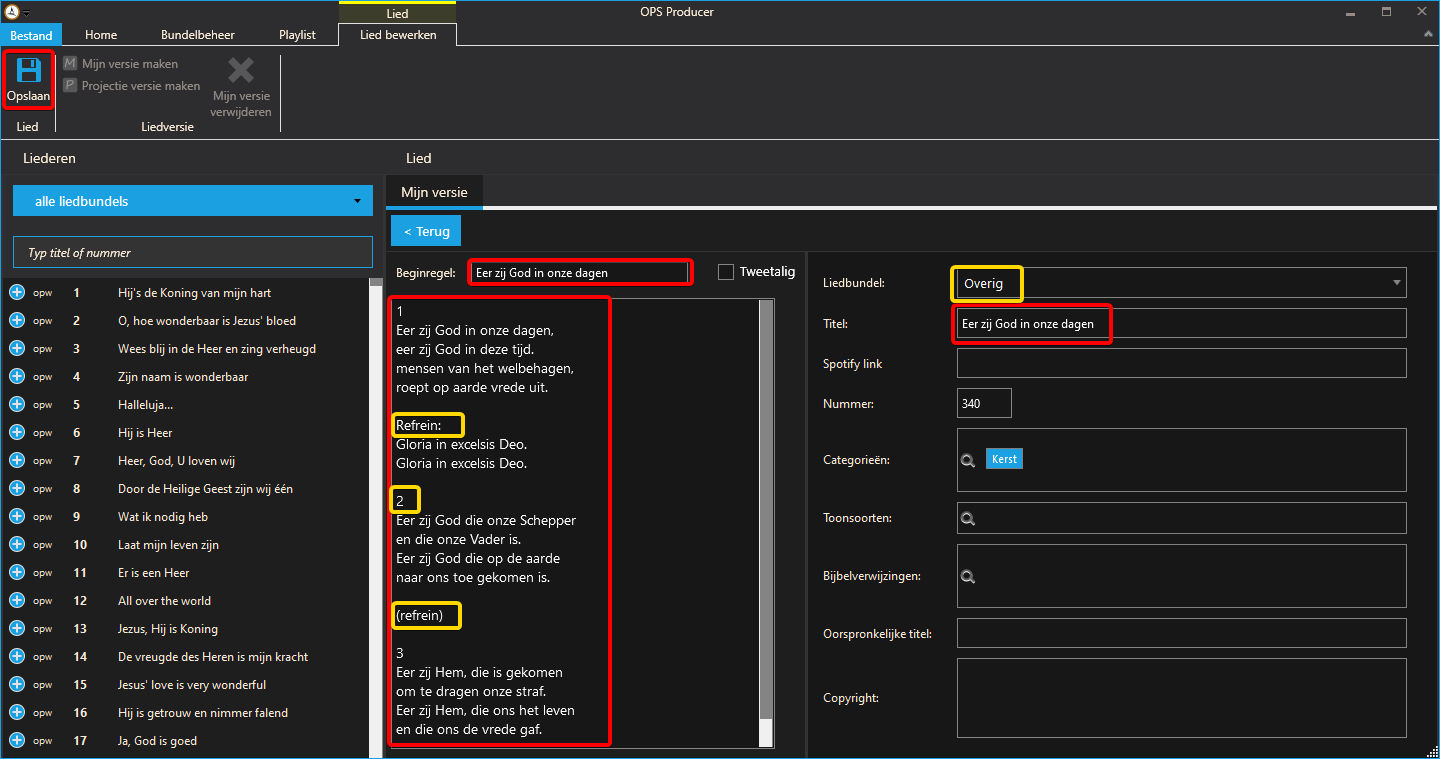Click Projectie versie maken button
The width and height of the screenshot is (1440, 759).
coord(132,86)
